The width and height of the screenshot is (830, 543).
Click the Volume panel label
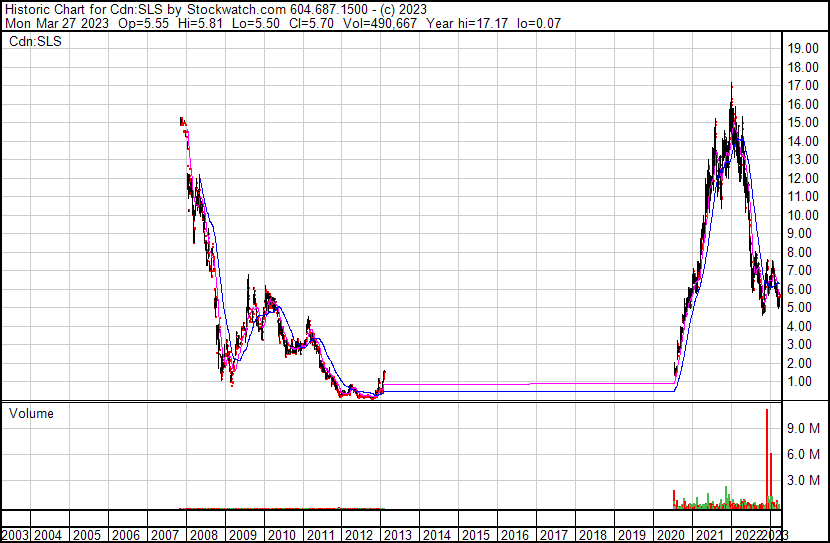coord(30,414)
